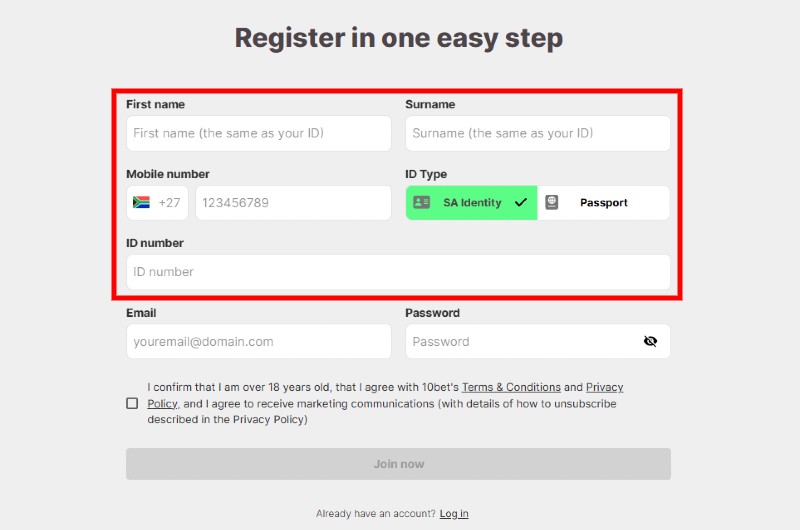Click the mobile number input field
The width and height of the screenshot is (800, 530).
click(x=293, y=203)
